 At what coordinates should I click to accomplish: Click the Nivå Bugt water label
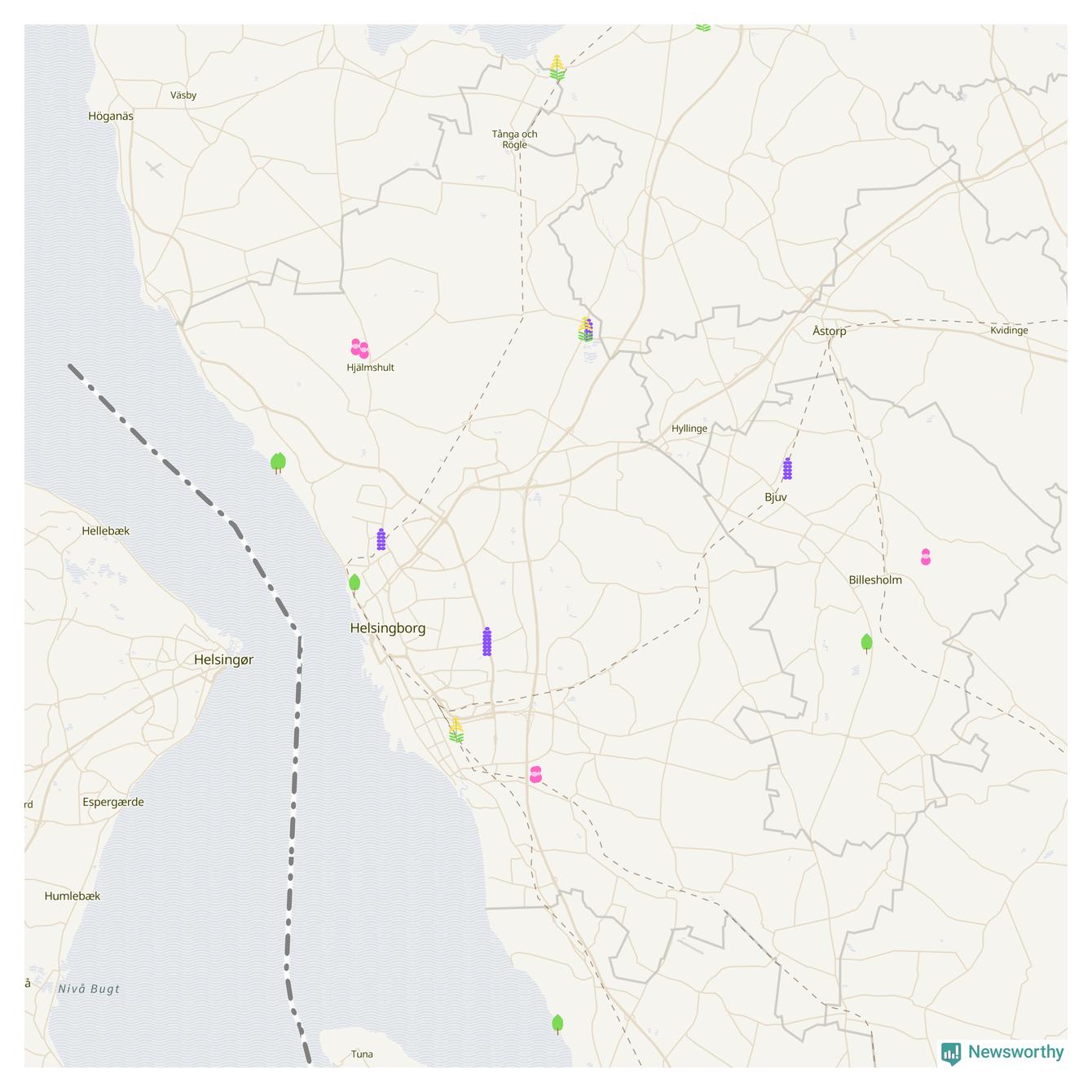[89, 989]
